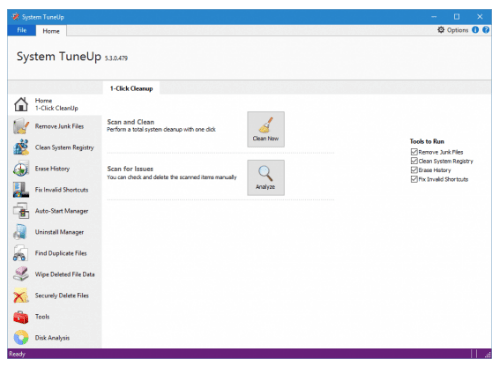Click the 'Scan for Issues' heading
This screenshot has width=498, height=367.
(x=130, y=169)
